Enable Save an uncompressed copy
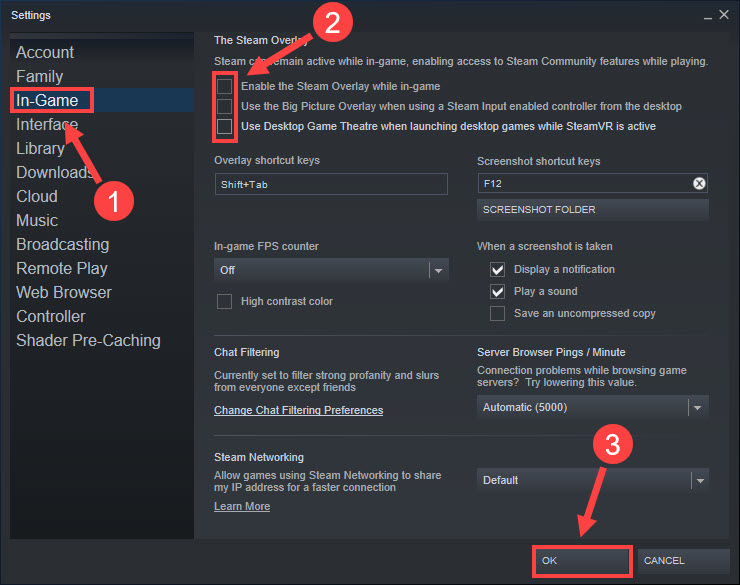Screen dimensions: 740x585 click(x=497, y=313)
